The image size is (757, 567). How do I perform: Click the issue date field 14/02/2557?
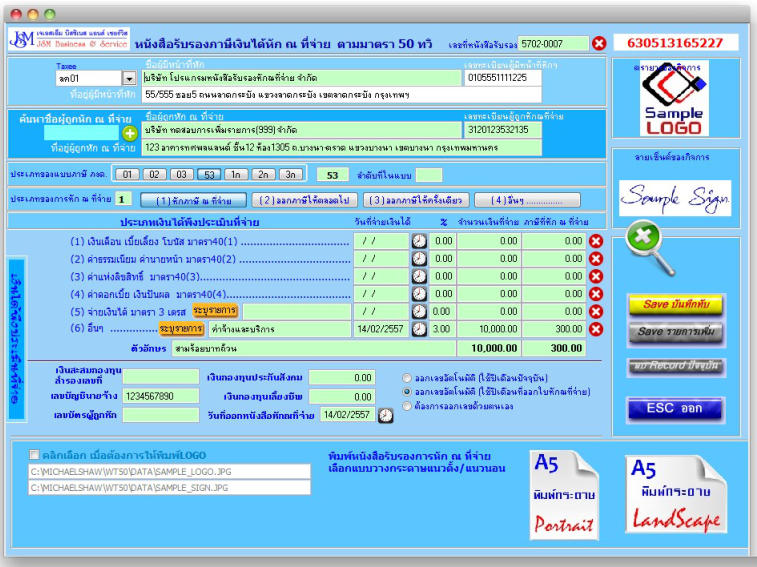(x=348, y=415)
